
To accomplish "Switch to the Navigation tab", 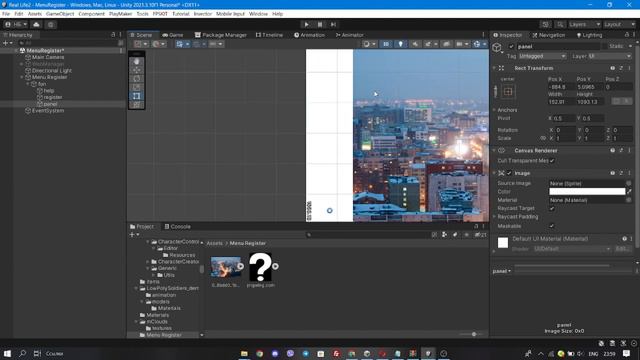I will [549, 35].
